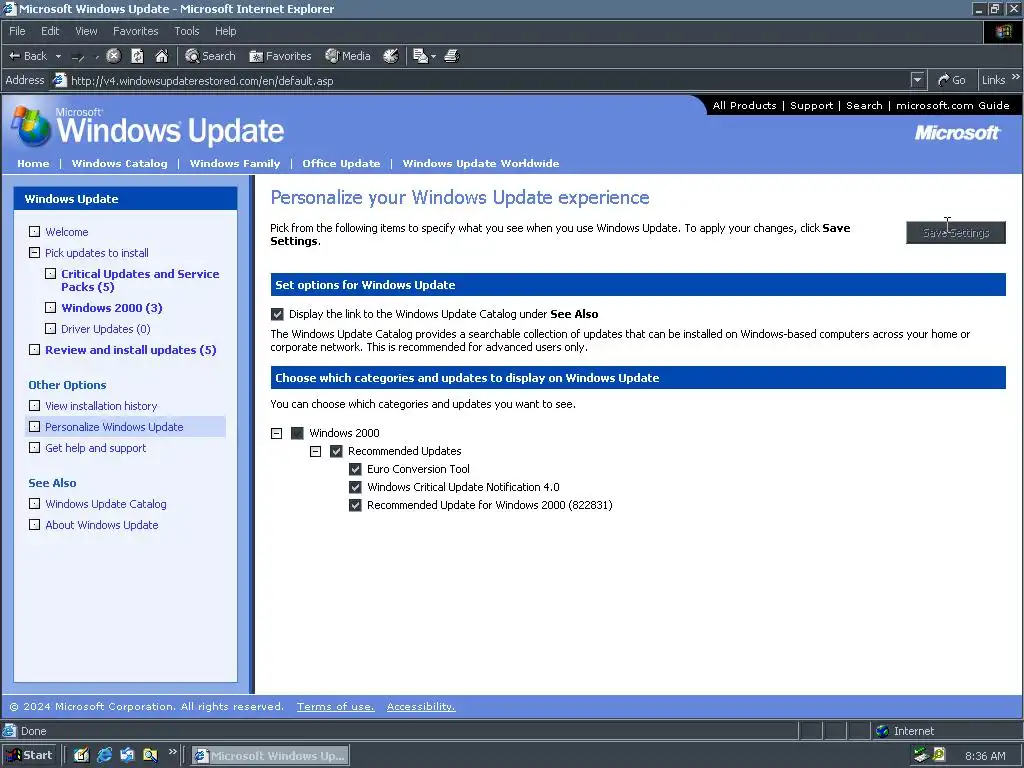1024x768 pixels.
Task: Open Windows Update Catalog sidebar link
Action: coord(106,504)
